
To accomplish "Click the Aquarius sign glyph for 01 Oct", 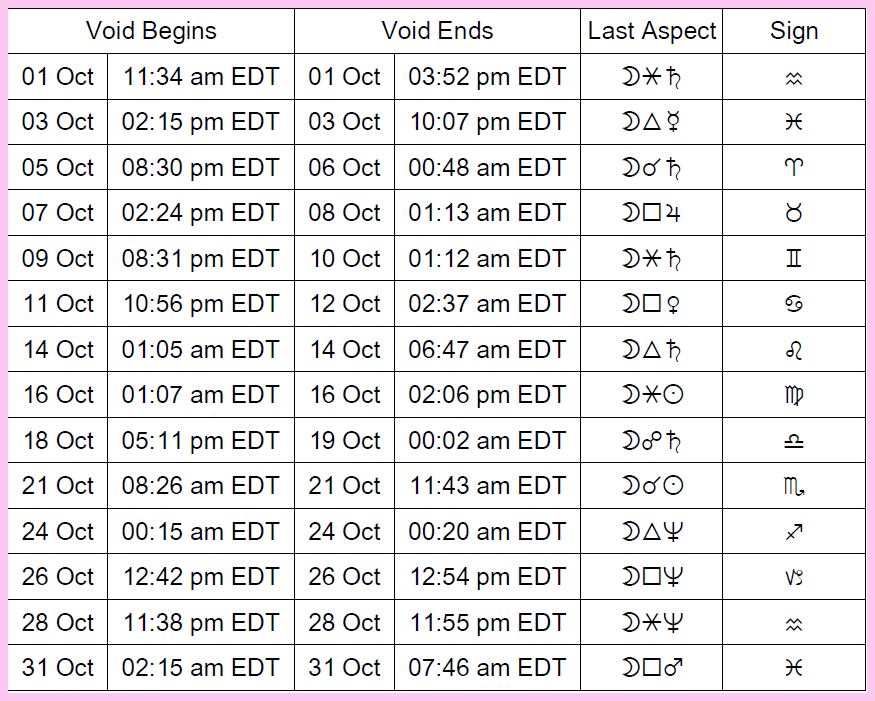I will 794,79.
